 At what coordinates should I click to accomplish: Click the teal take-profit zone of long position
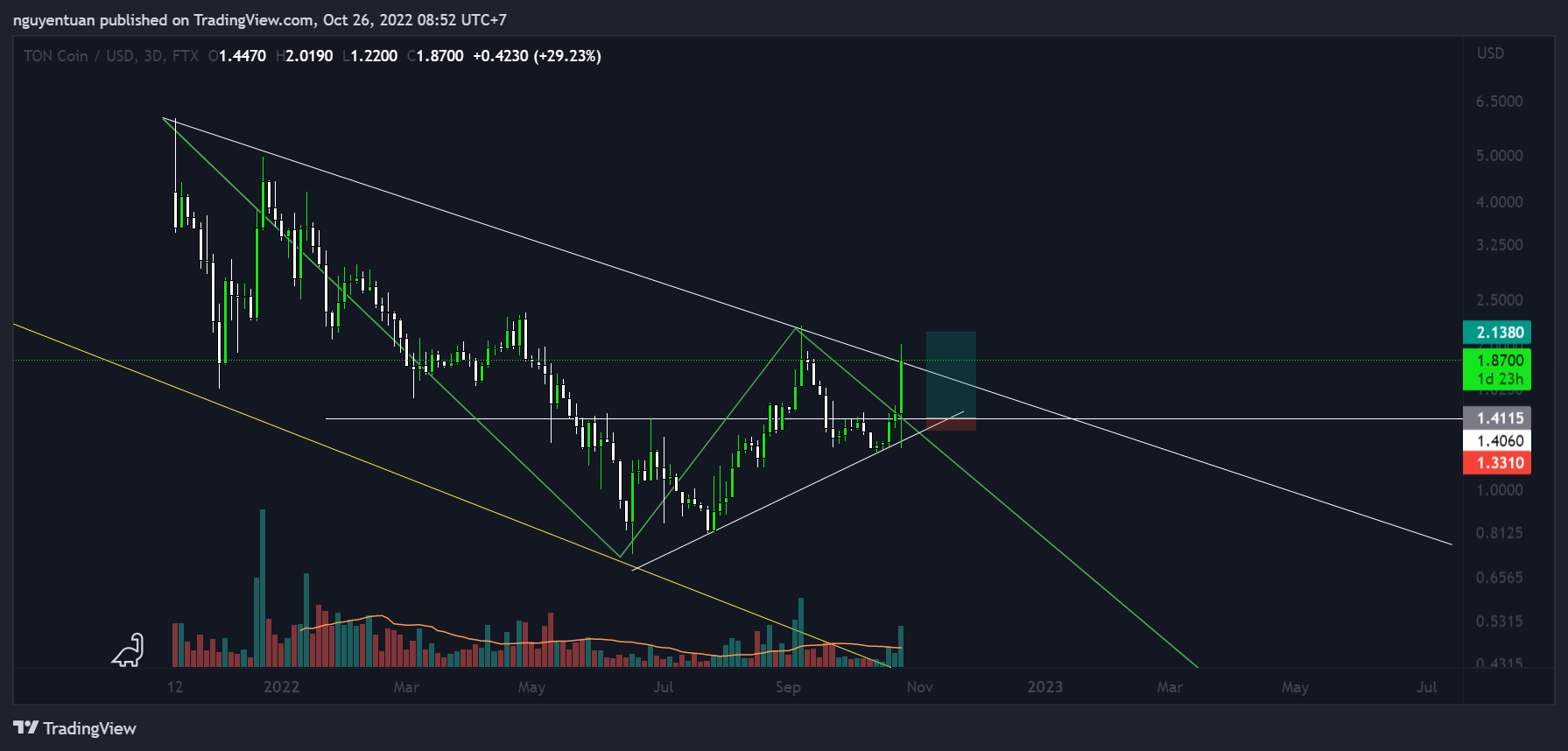click(951, 375)
